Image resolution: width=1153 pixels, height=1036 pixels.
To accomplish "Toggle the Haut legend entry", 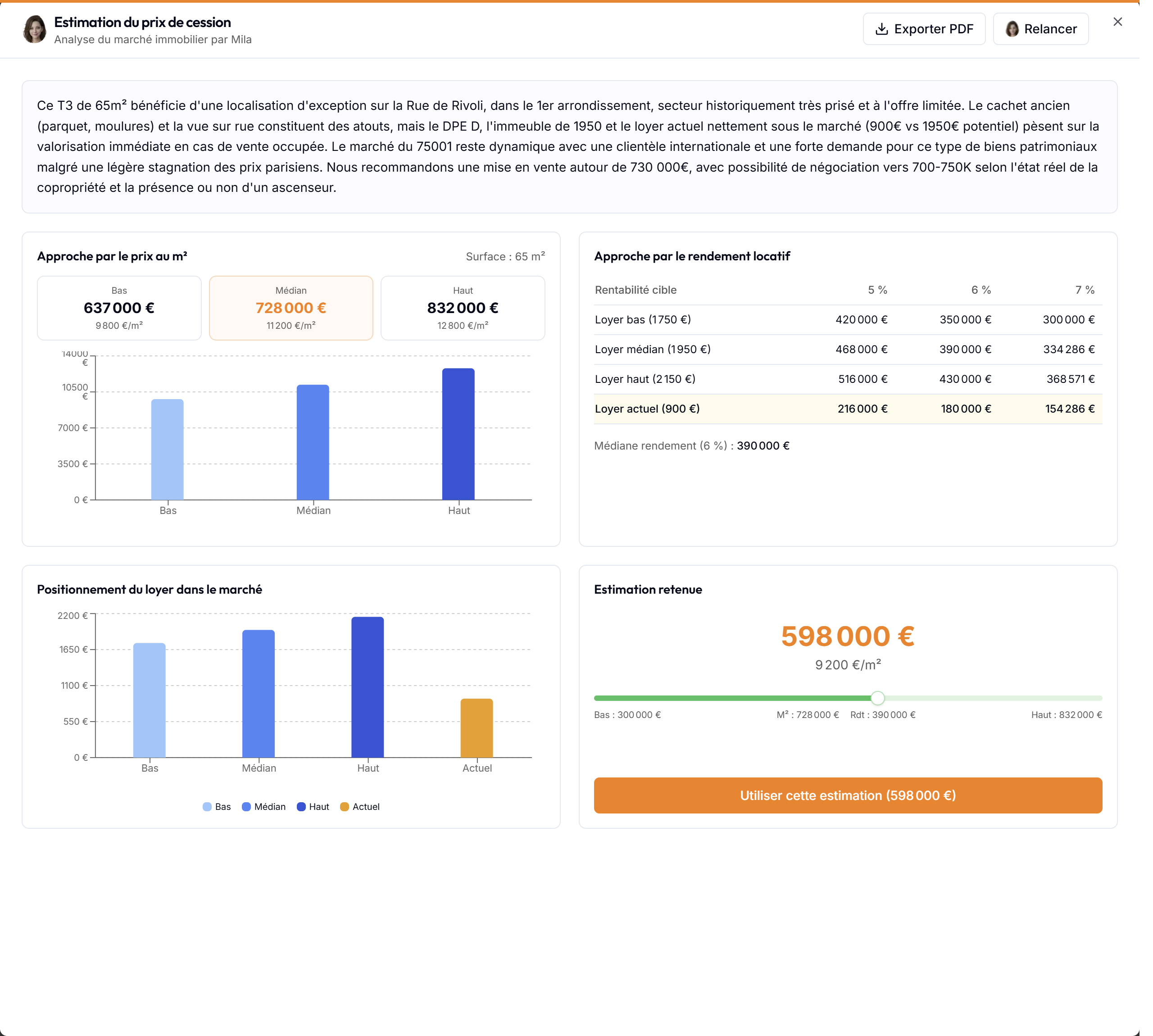I will 313,807.
